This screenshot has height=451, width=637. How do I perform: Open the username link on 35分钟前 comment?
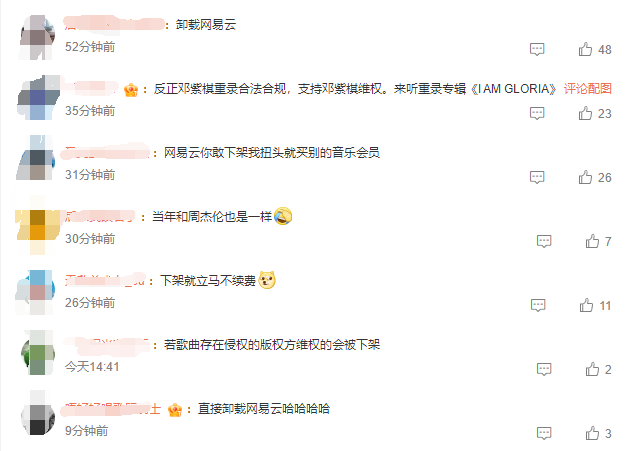[91, 88]
